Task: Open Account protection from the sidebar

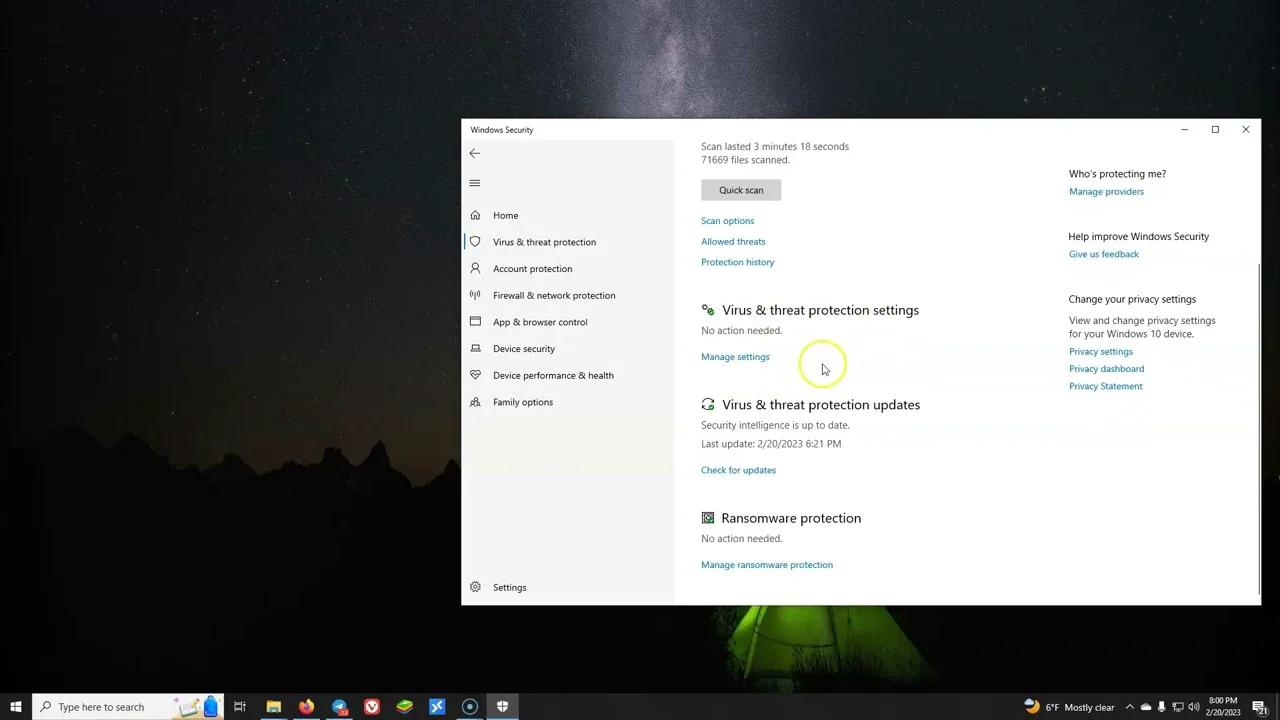Action: pos(532,268)
